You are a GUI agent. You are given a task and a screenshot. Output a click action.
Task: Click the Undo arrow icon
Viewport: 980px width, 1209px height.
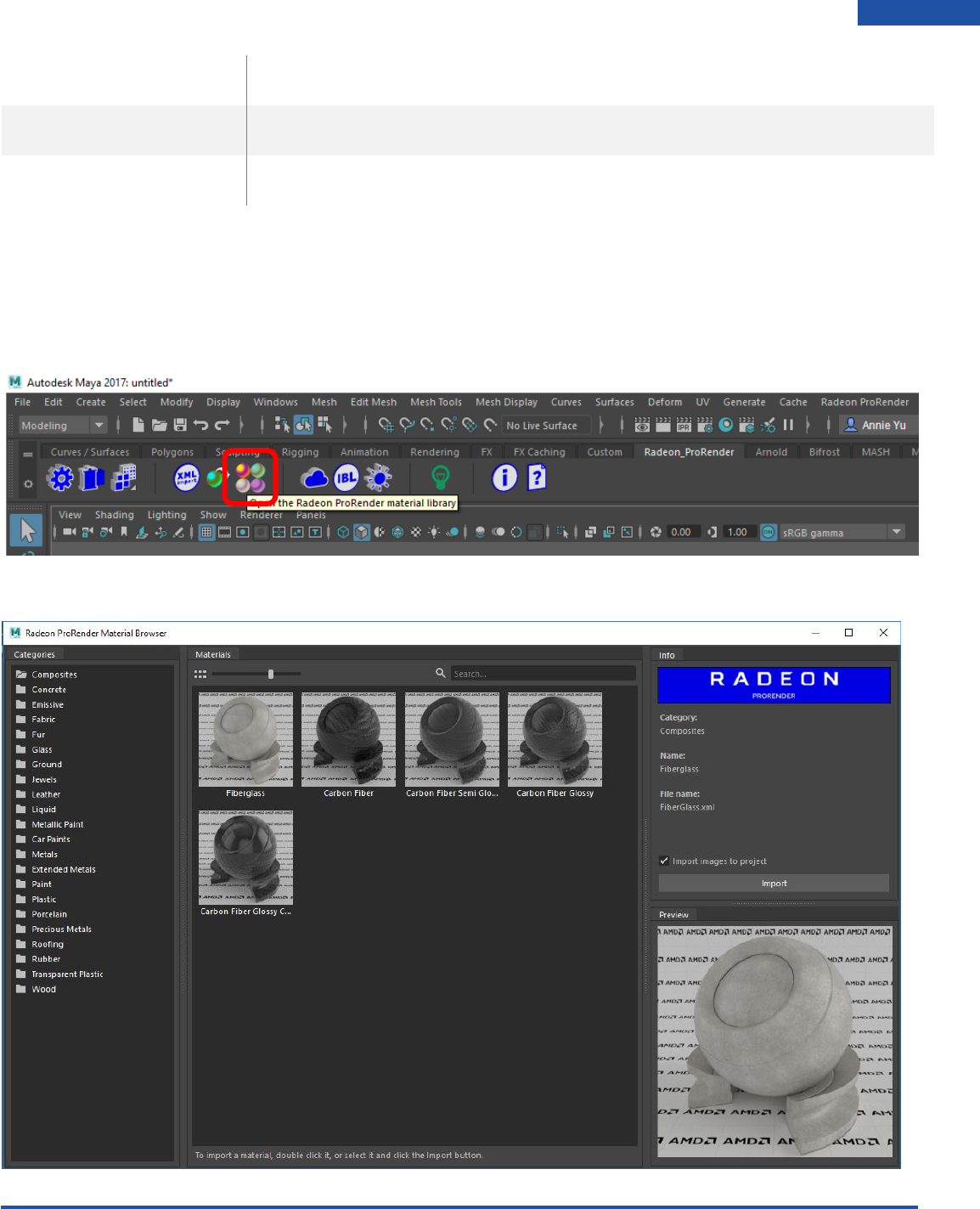[x=200, y=425]
